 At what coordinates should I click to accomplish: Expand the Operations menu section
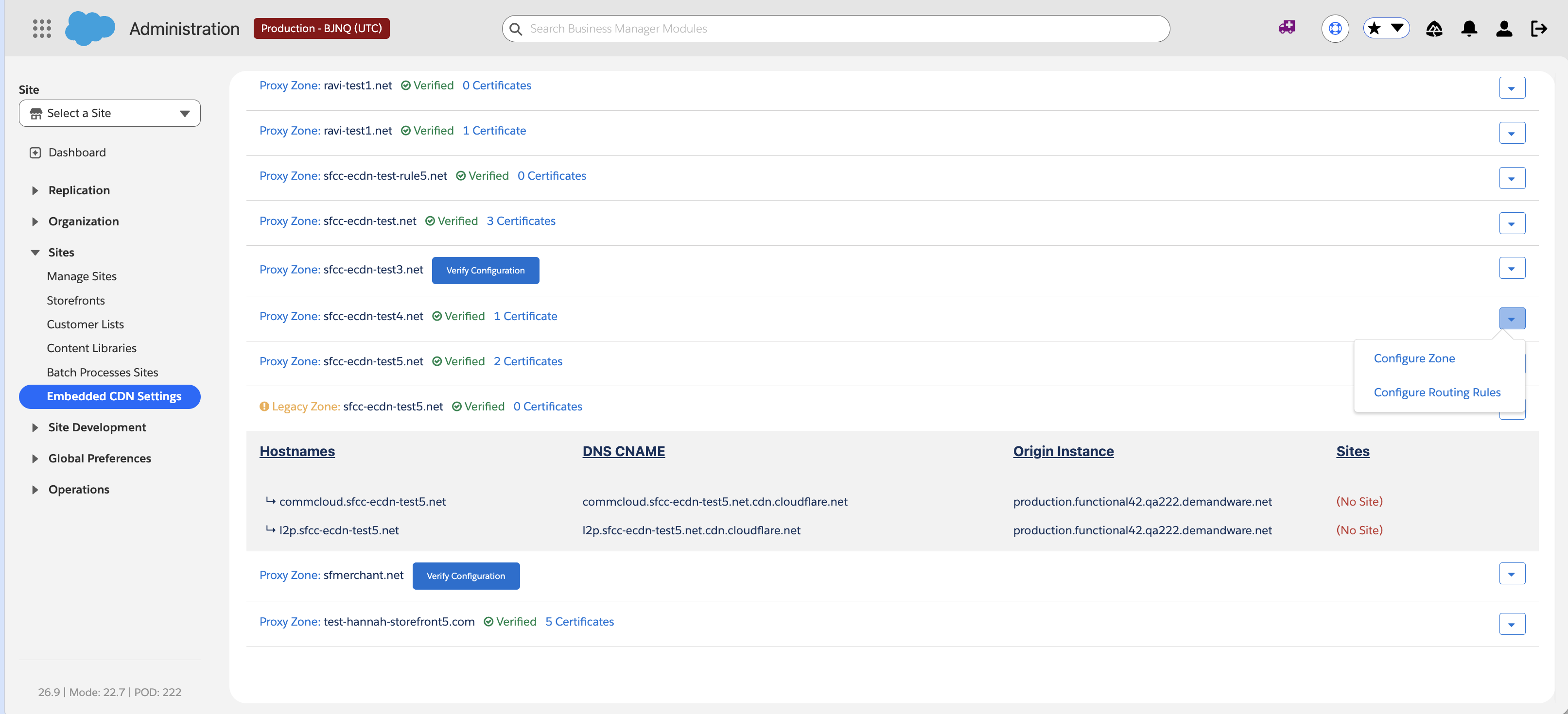tap(35, 490)
